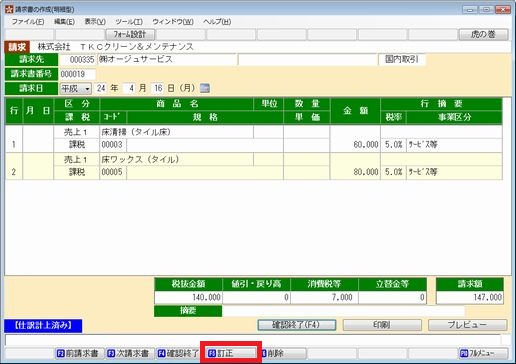Image resolution: width=516 pixels, height=364 pixels.
Task: Click row 2 課税 cell
Action: (76, 172)
